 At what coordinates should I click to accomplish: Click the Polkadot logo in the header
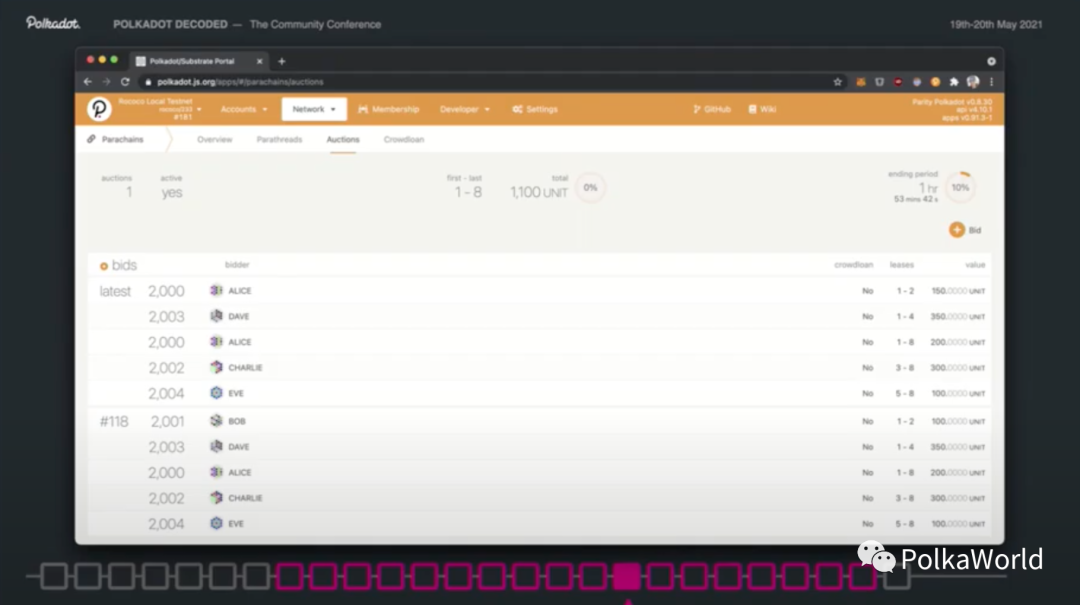click(x=99, y=109)
